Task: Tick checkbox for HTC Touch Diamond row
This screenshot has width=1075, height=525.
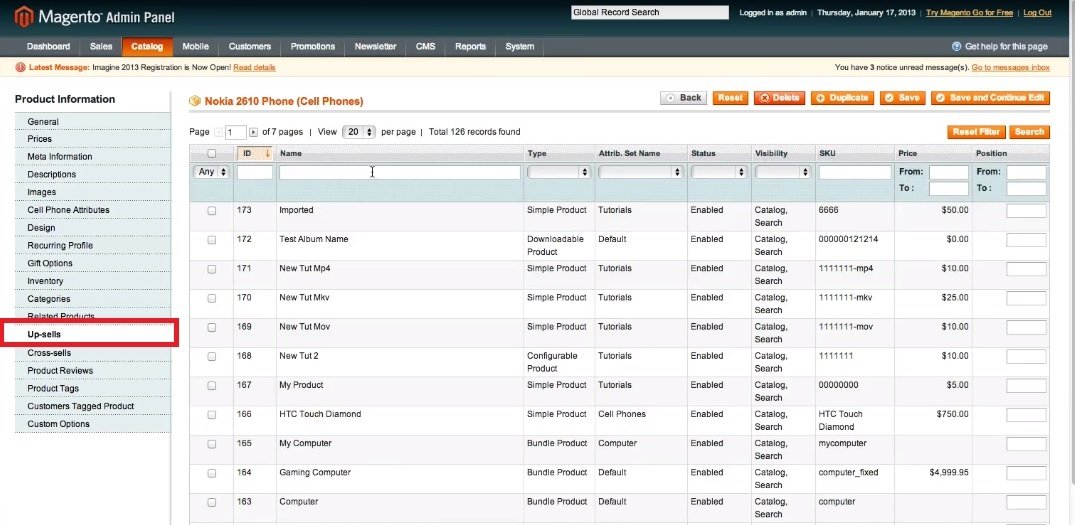Action: 211,415
